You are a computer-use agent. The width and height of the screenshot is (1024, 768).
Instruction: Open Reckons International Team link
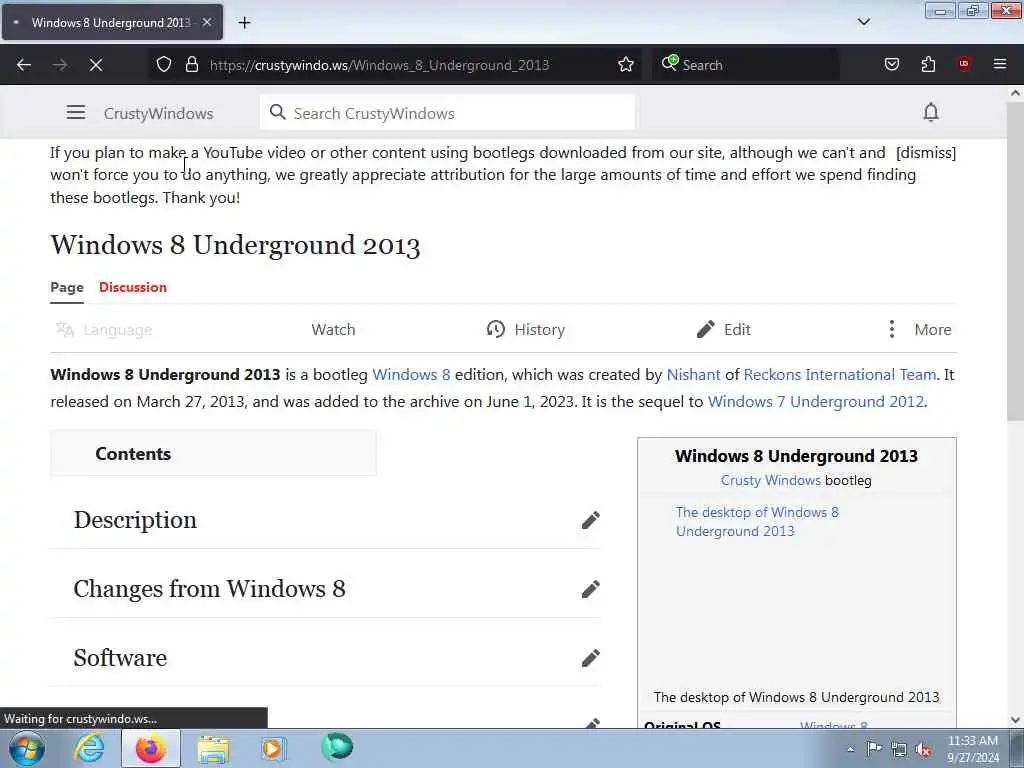[x=840, y=375]
